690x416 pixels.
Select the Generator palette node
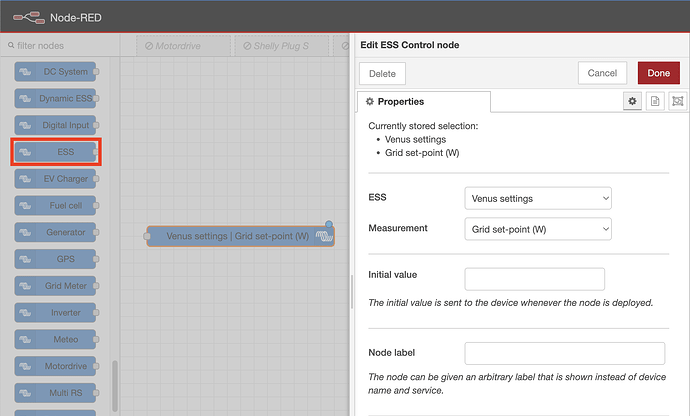(57, 232)
